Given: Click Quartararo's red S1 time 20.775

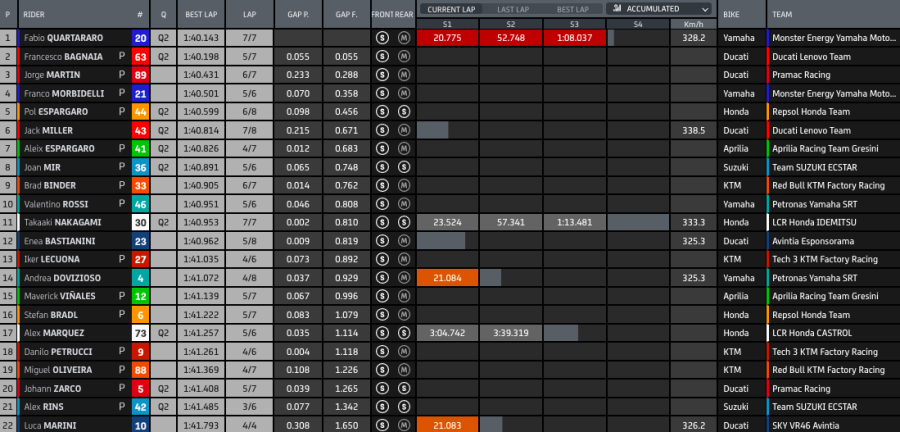Looking at the screenshot, I should click(x=447, y=38).
